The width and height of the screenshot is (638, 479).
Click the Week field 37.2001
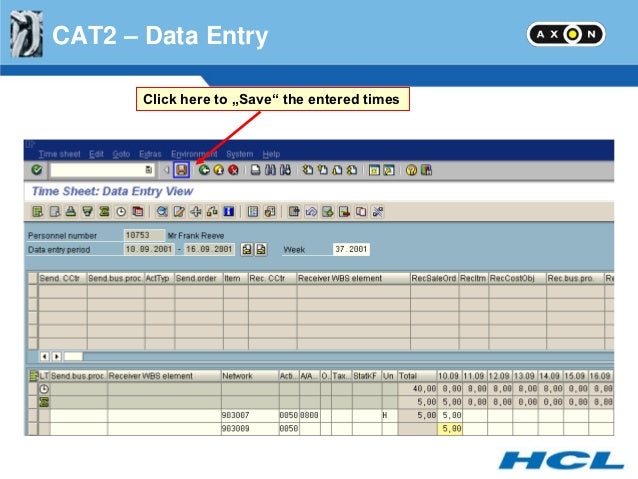351,249
